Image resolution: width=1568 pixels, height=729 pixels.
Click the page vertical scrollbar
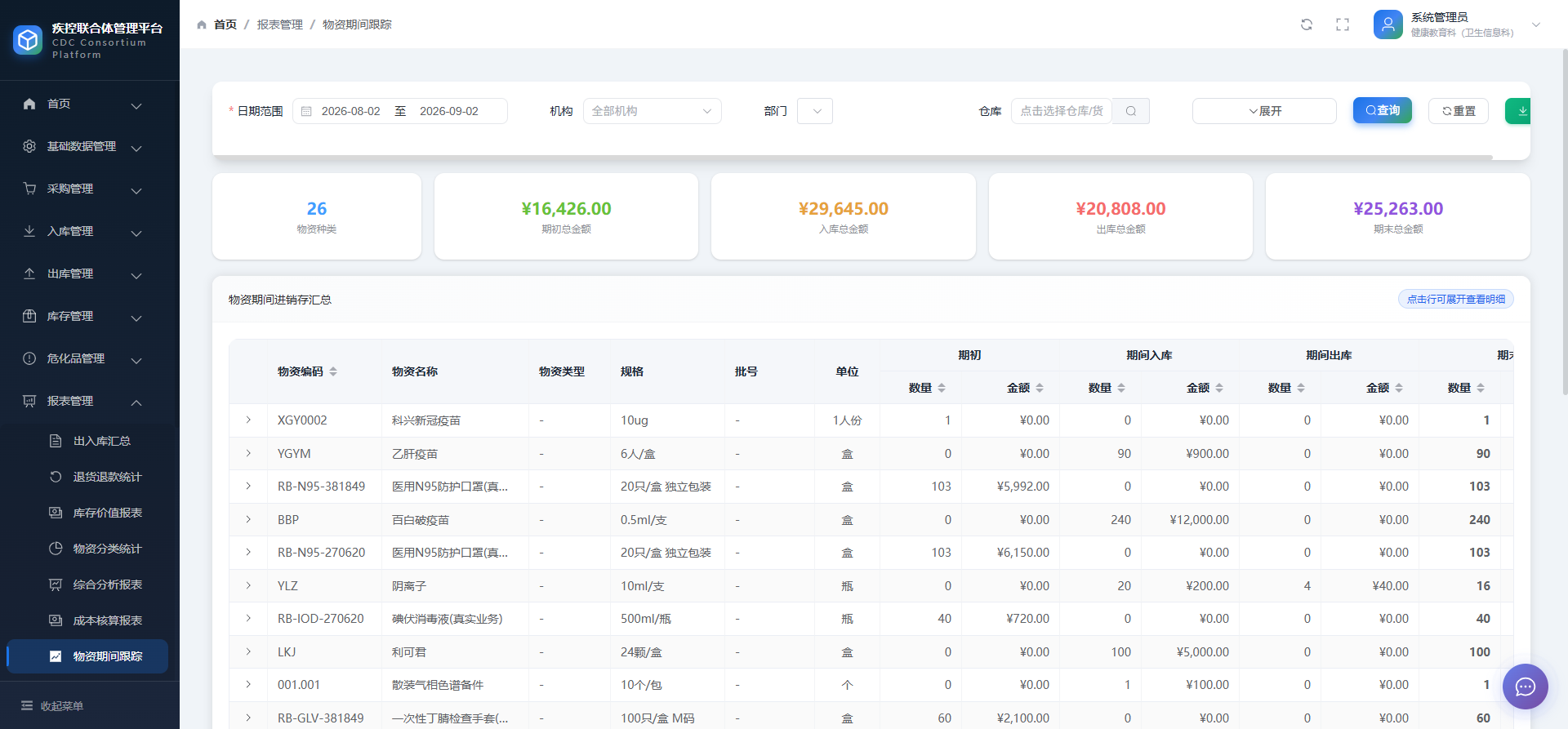tap(1564, 220)
